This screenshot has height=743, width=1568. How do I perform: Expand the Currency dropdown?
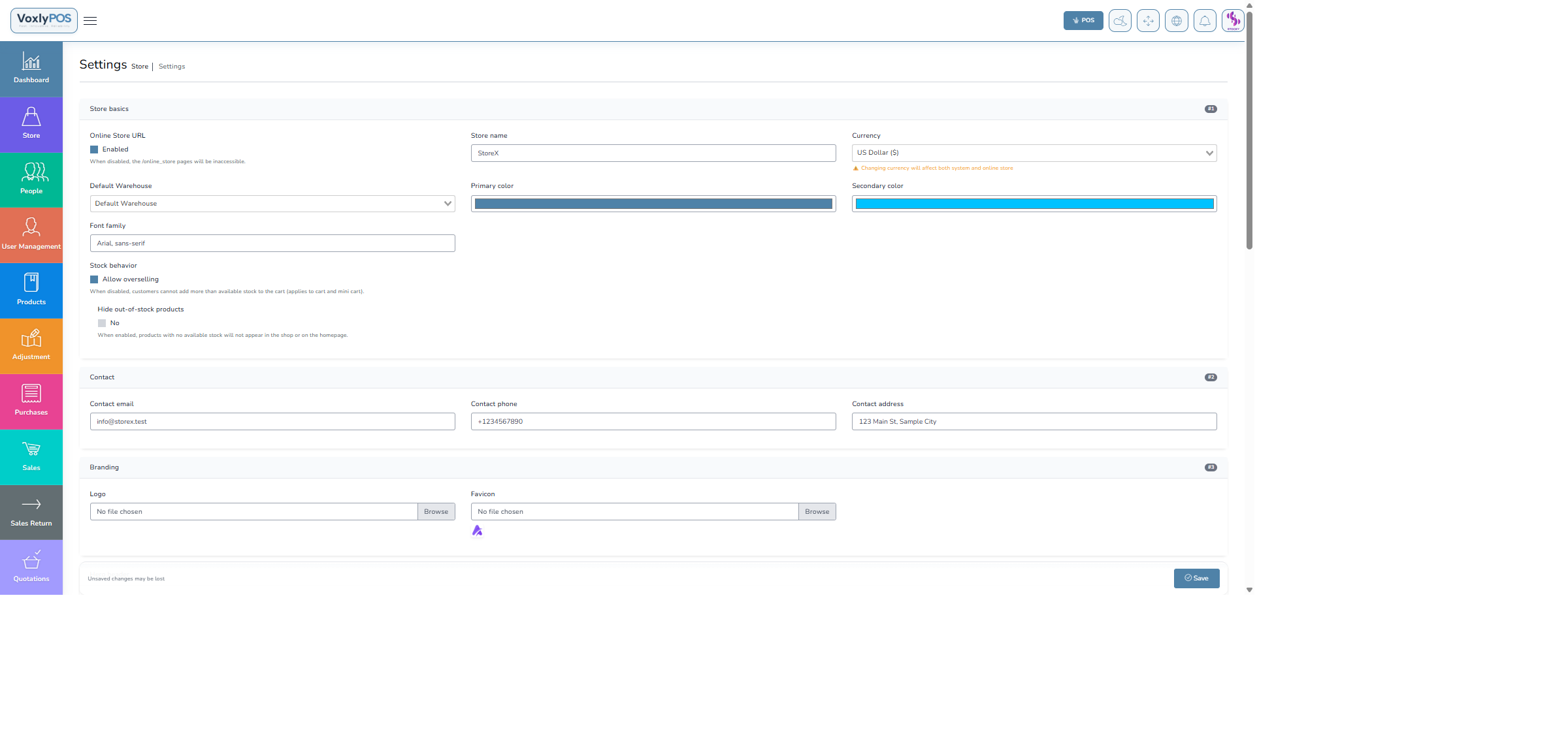(x=1034, y=153)
